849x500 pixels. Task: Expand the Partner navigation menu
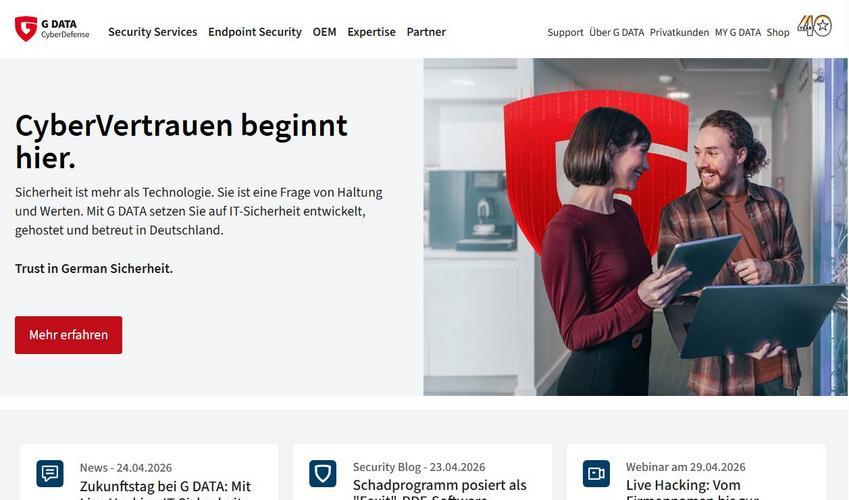click(x=426, y=32)
